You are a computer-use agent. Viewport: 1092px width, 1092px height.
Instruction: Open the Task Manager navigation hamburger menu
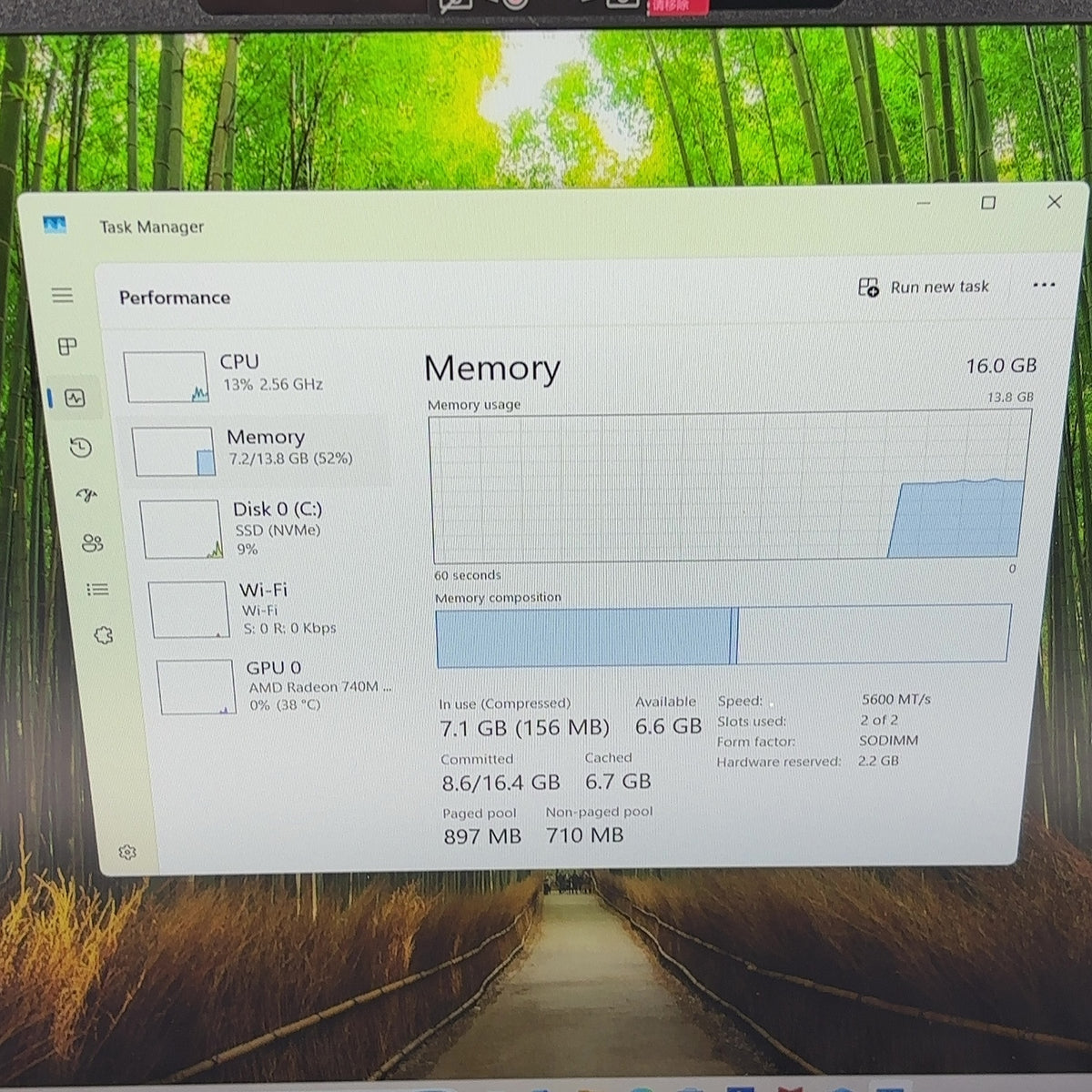click(62, 295)
